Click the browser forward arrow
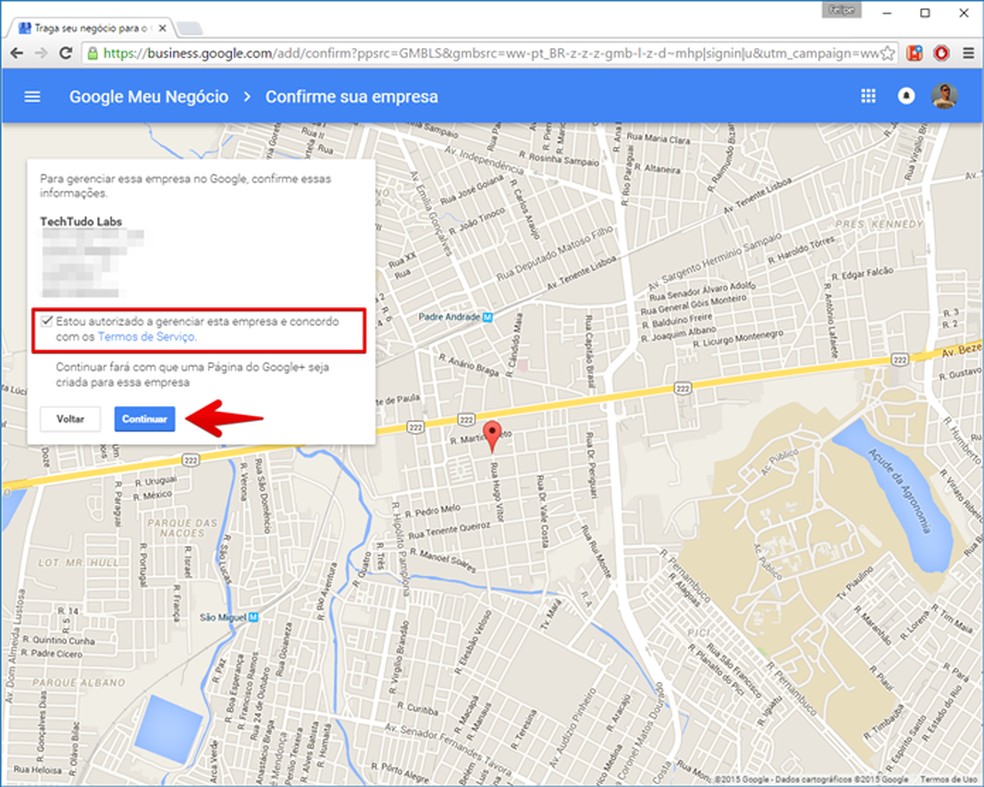 coord(41,53)
